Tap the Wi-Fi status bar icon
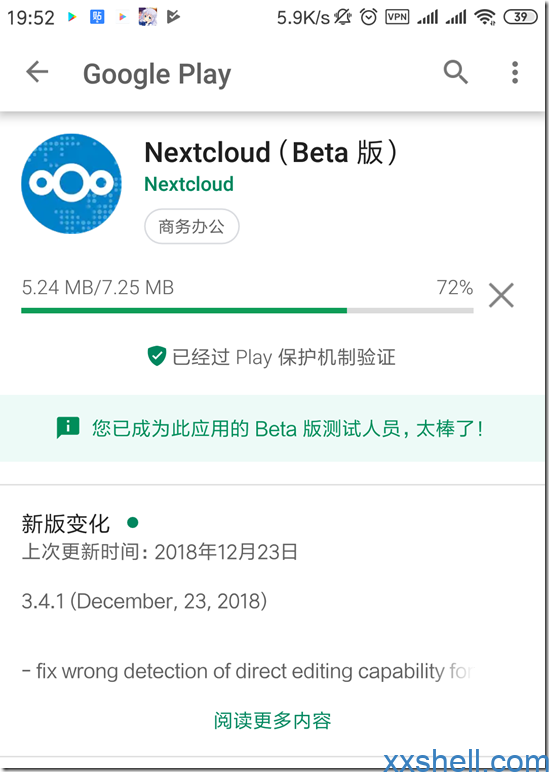 point(484,17)
